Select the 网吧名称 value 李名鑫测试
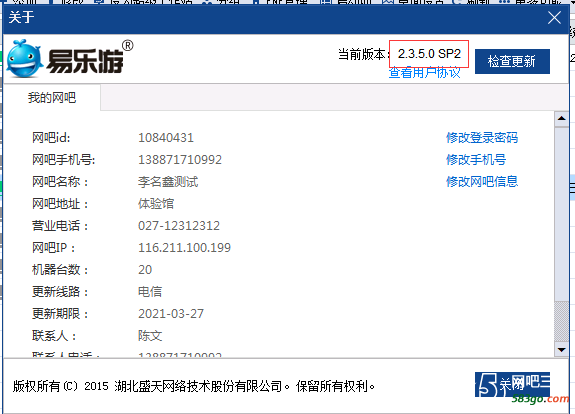The width and height of the screenshot is (575, 414). pos(168,182)
